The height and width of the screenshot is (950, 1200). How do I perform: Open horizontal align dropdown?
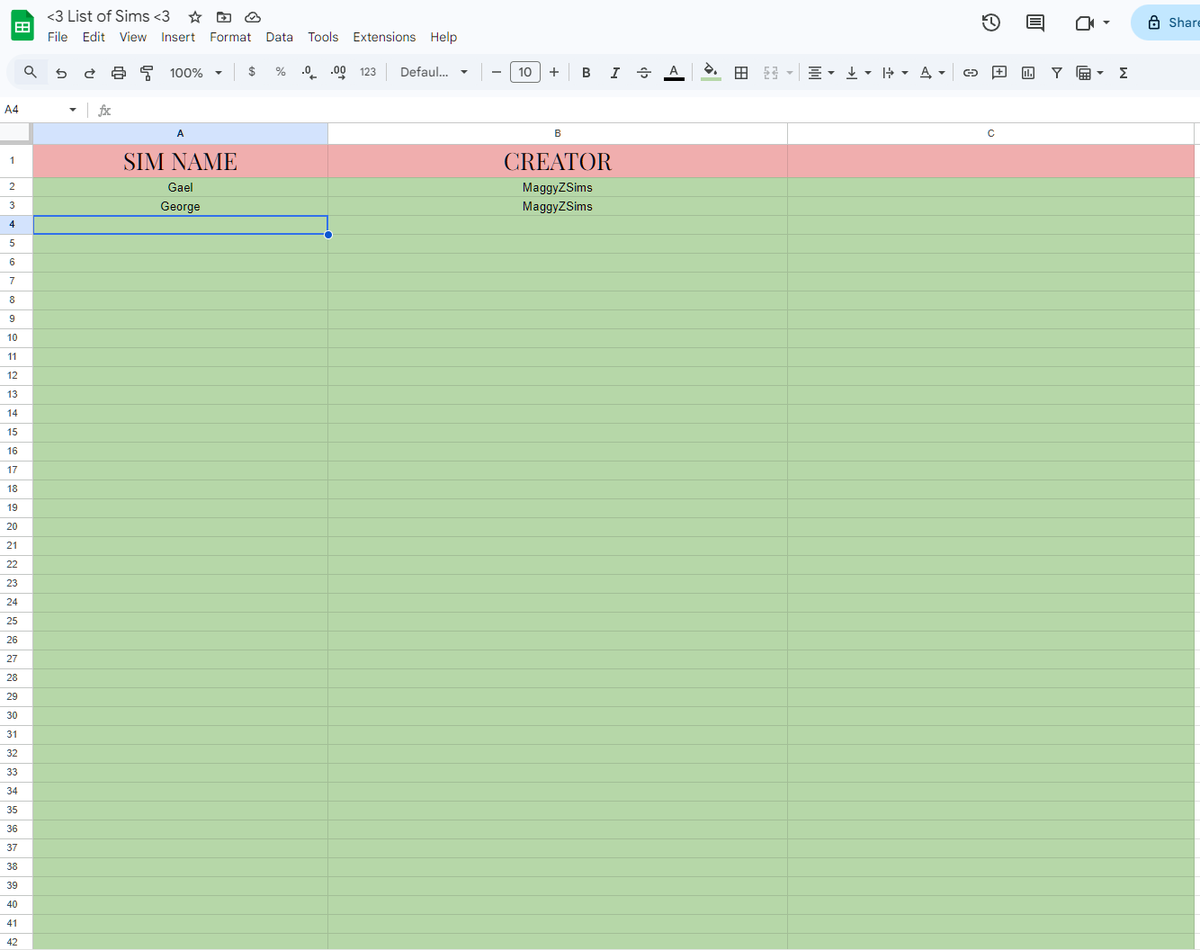click(821, 72)
